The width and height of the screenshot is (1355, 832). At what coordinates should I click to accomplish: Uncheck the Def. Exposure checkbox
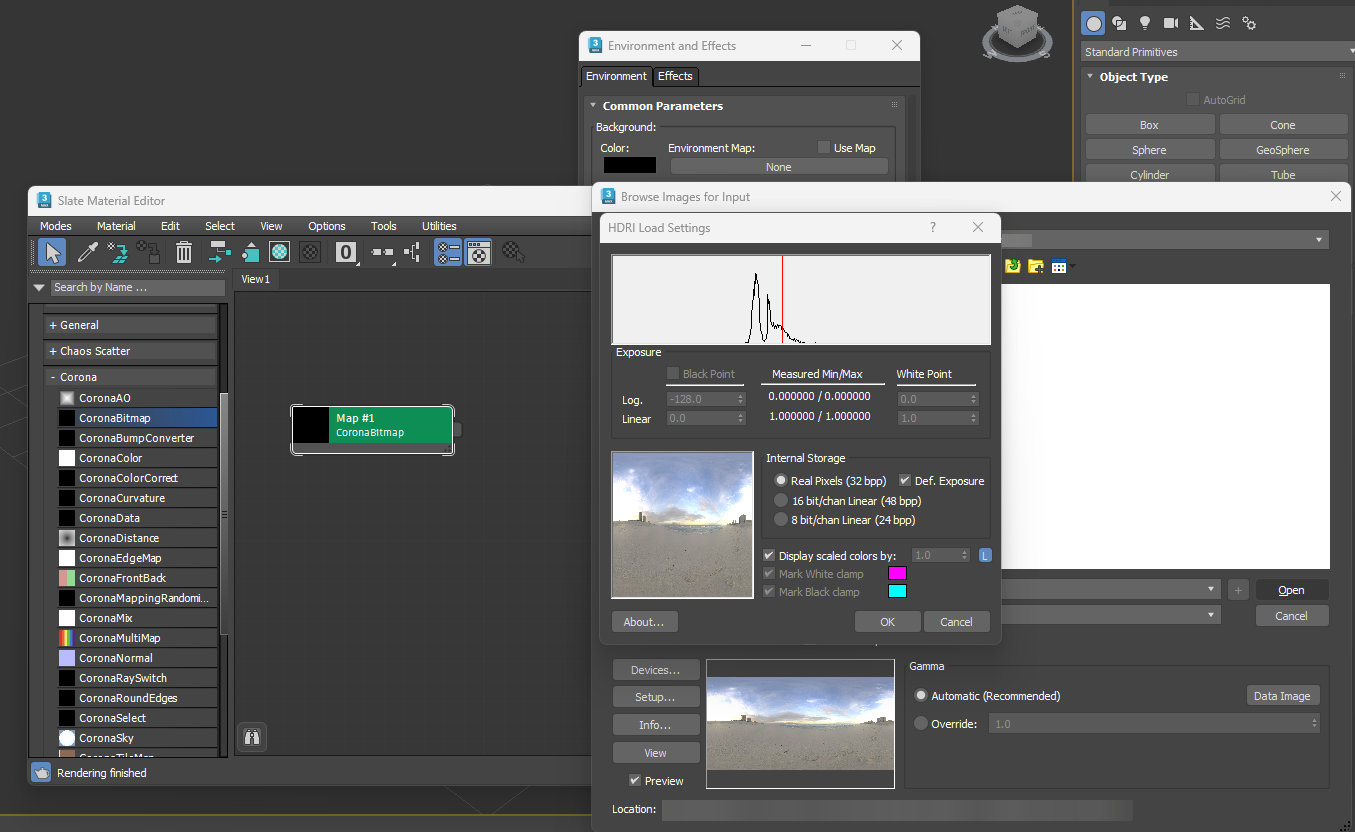click(905, 481)
